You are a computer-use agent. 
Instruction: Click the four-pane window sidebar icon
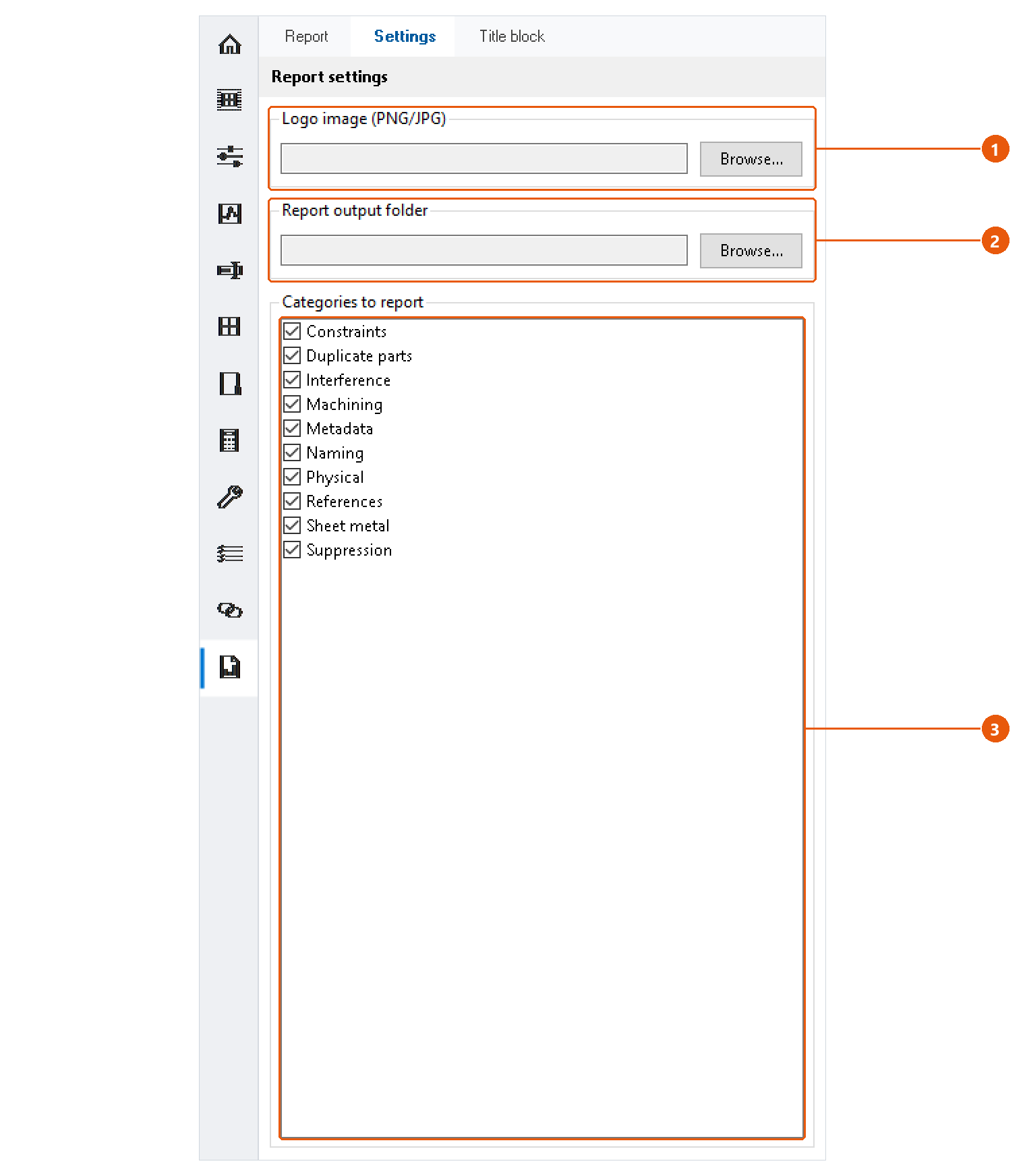(229, 327)
